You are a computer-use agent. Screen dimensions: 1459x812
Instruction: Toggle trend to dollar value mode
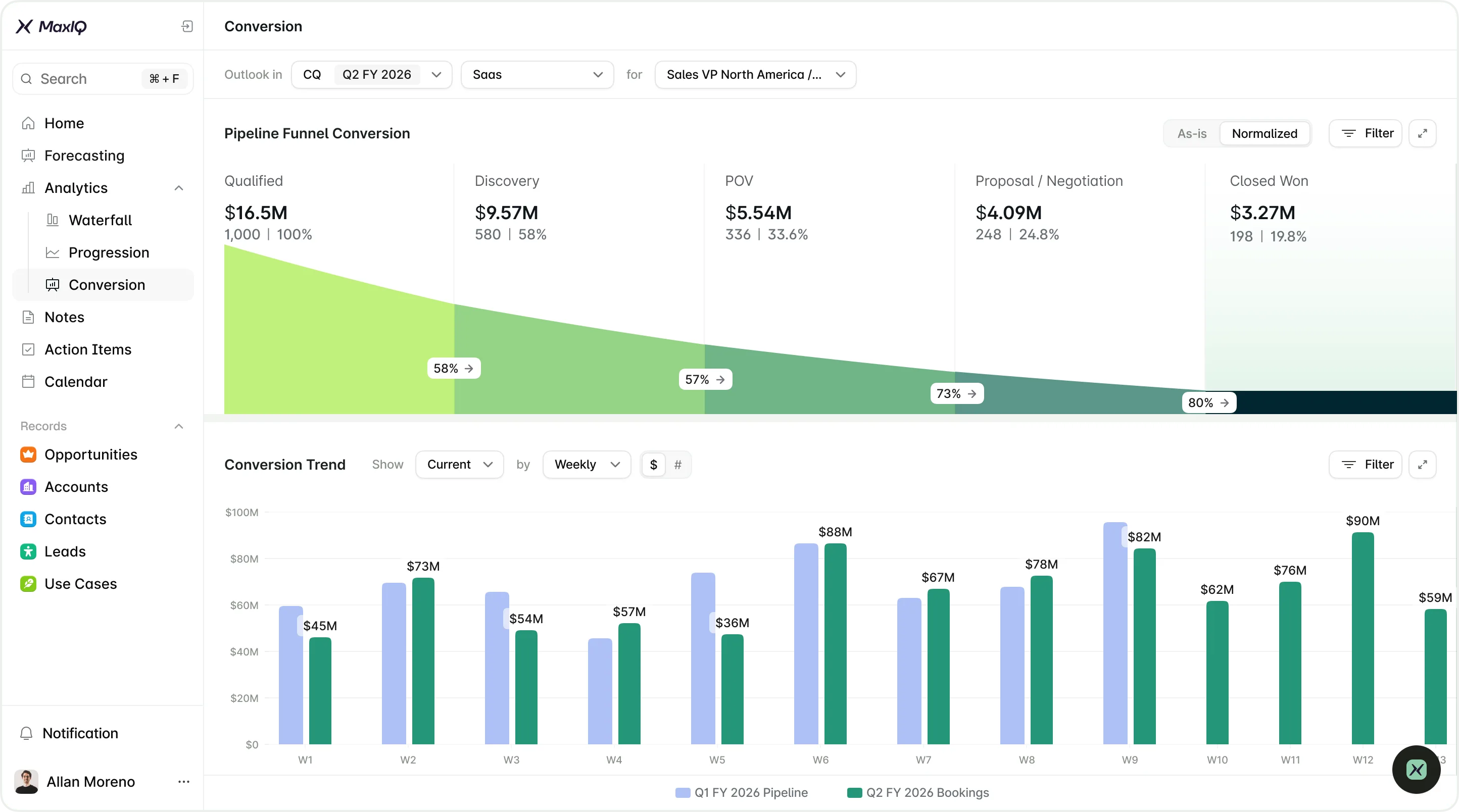tap(654, 465)
